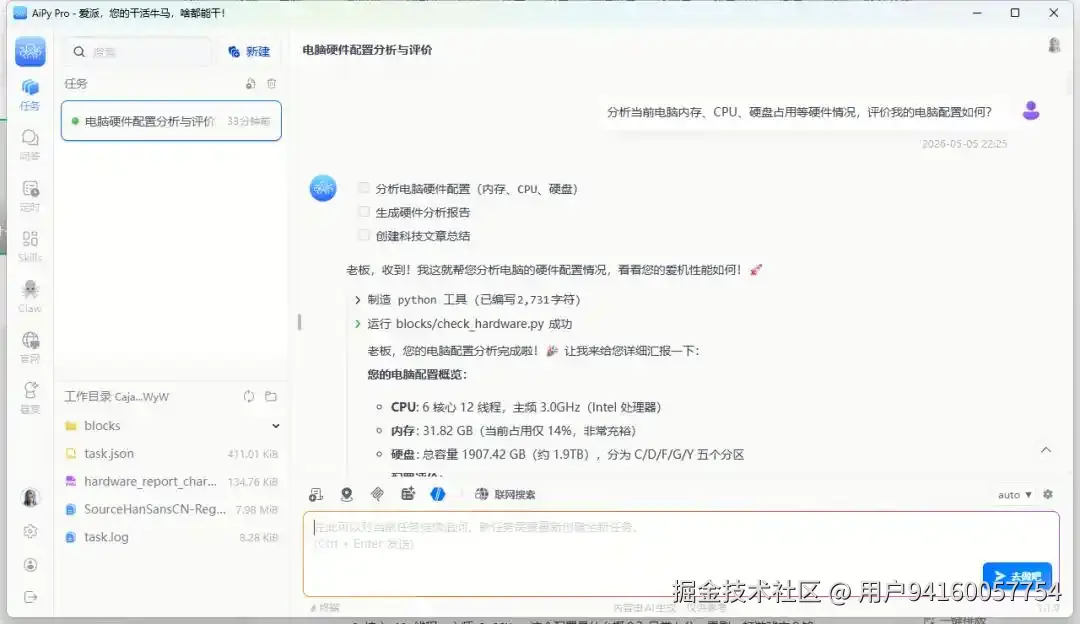
Task: Click the blue 去做吧 send button
Action: click(x=1017, y=576)
